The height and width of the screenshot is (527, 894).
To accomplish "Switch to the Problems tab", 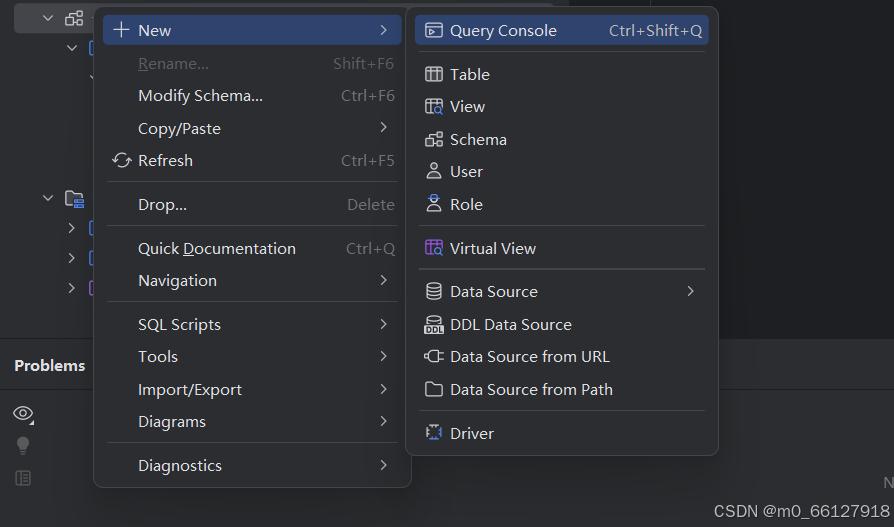I will 50,366.
